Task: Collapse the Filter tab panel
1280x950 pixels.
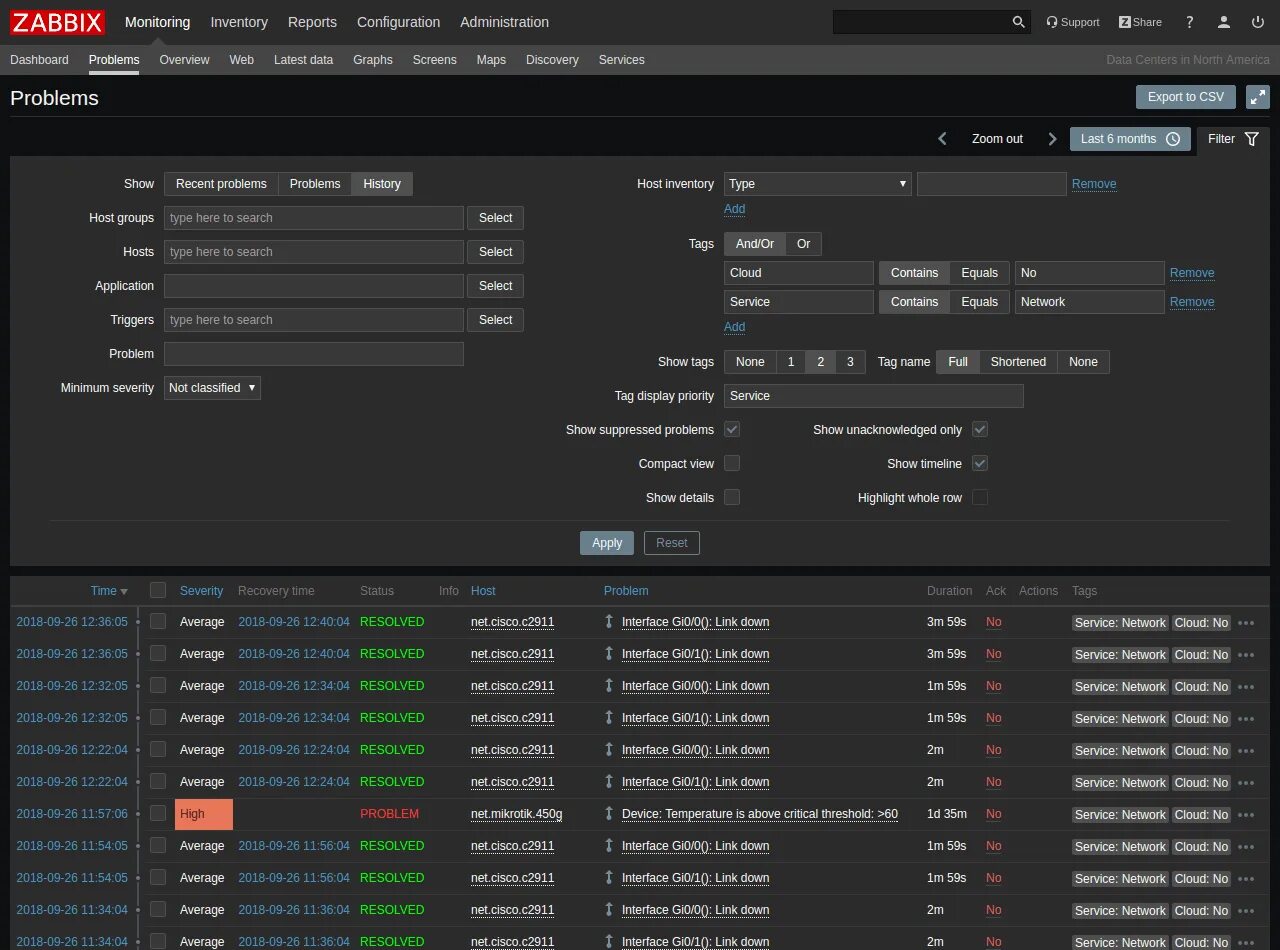Action: point(1233,139)
